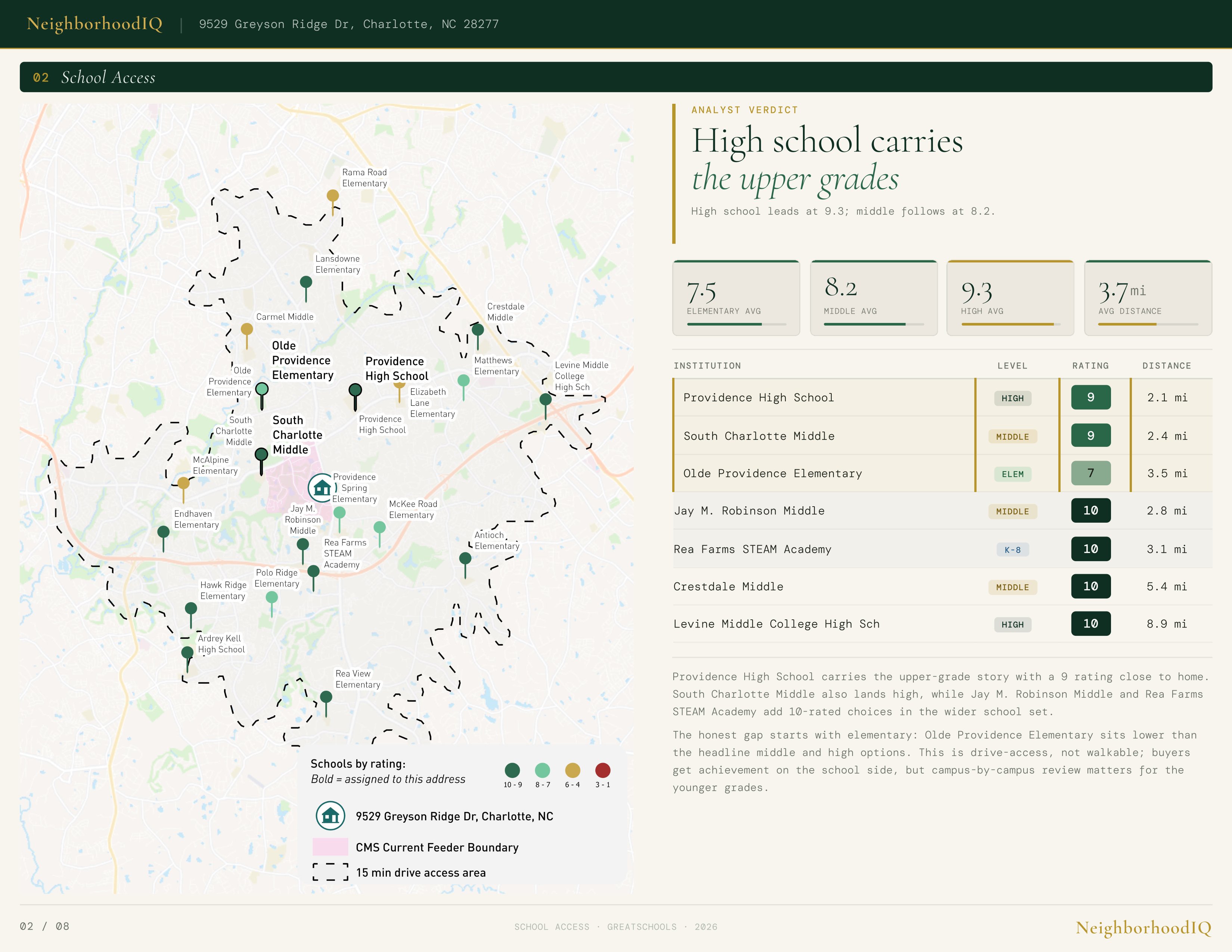Click the K-8 level badge

point(1012,549)
